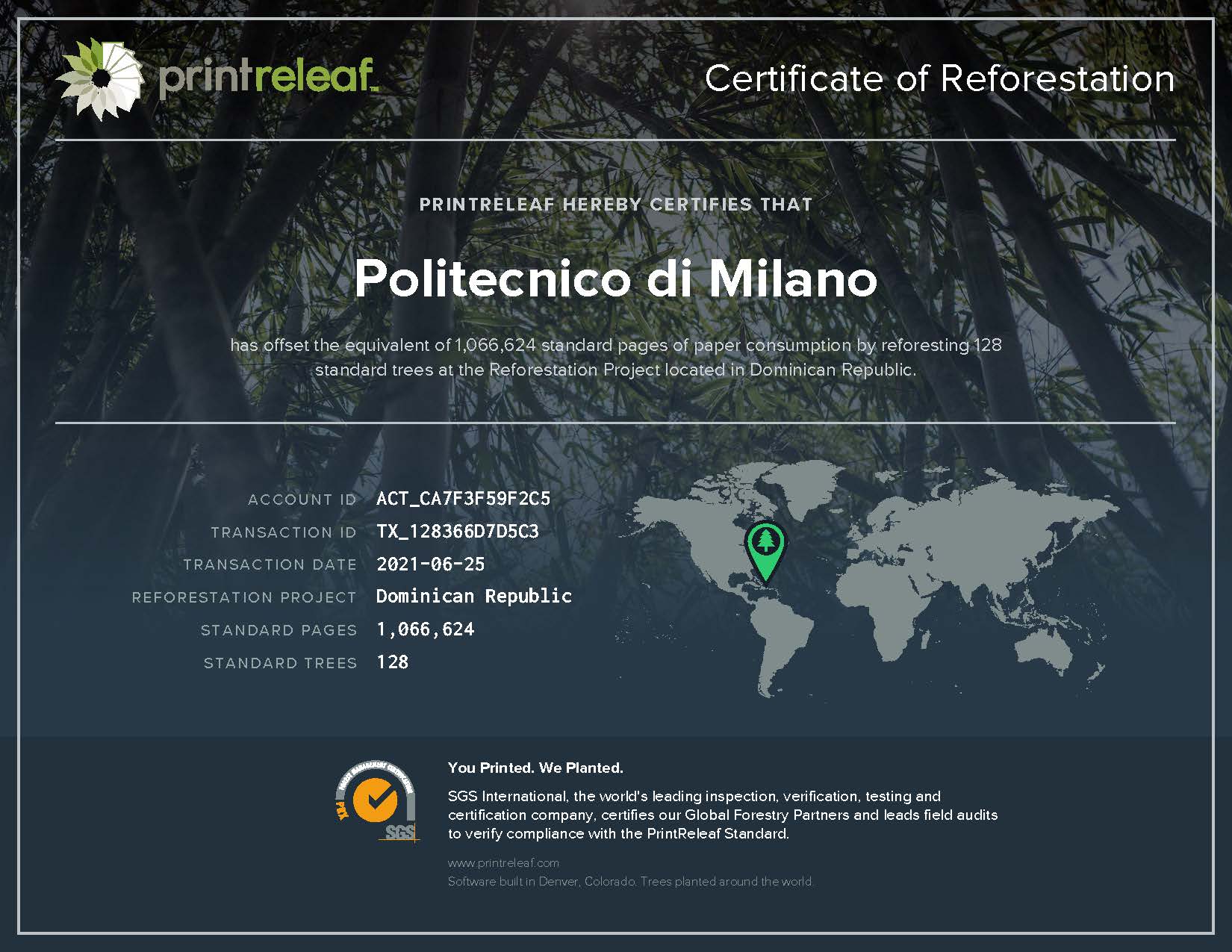This screenshot has width=1232, height=952.
Task: Click the printreleaf wordmark text
Action: 268,77
